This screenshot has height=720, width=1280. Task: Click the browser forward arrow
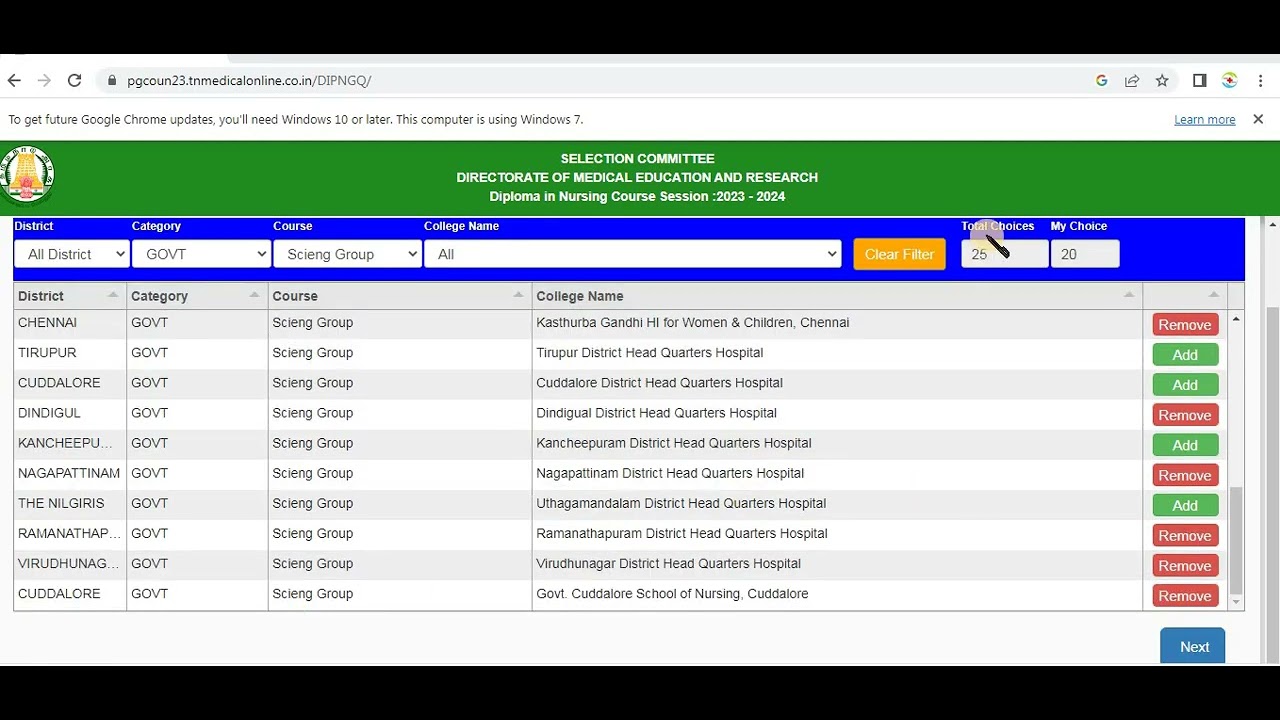click(44, 81)
